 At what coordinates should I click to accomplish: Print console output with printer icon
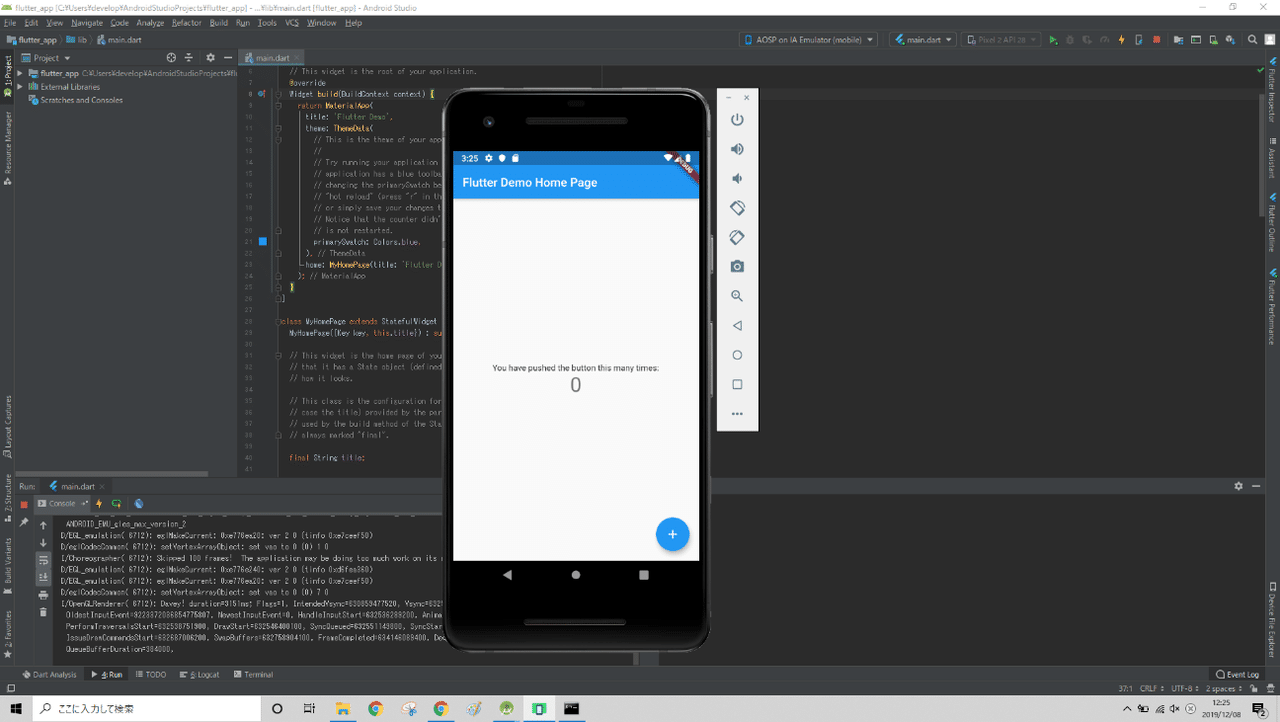(43, 595)
